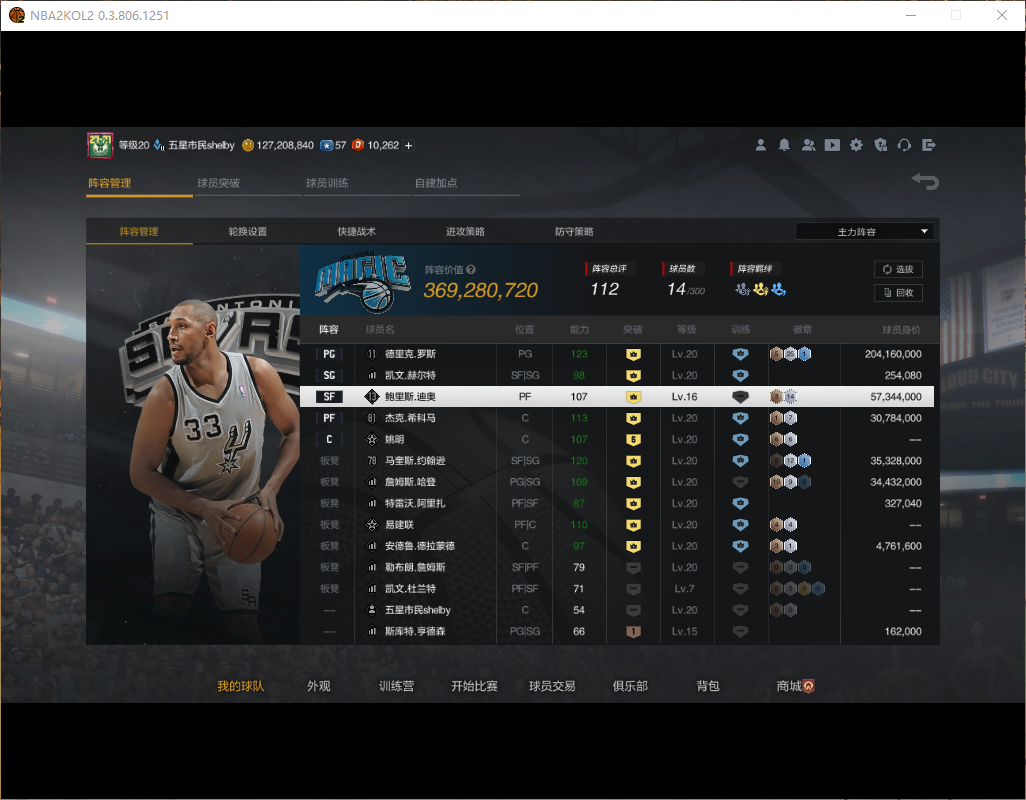This screenshot has height=800, width=1026.
Task: Select player row 杰克.希科马
Action: coord(616,418)
